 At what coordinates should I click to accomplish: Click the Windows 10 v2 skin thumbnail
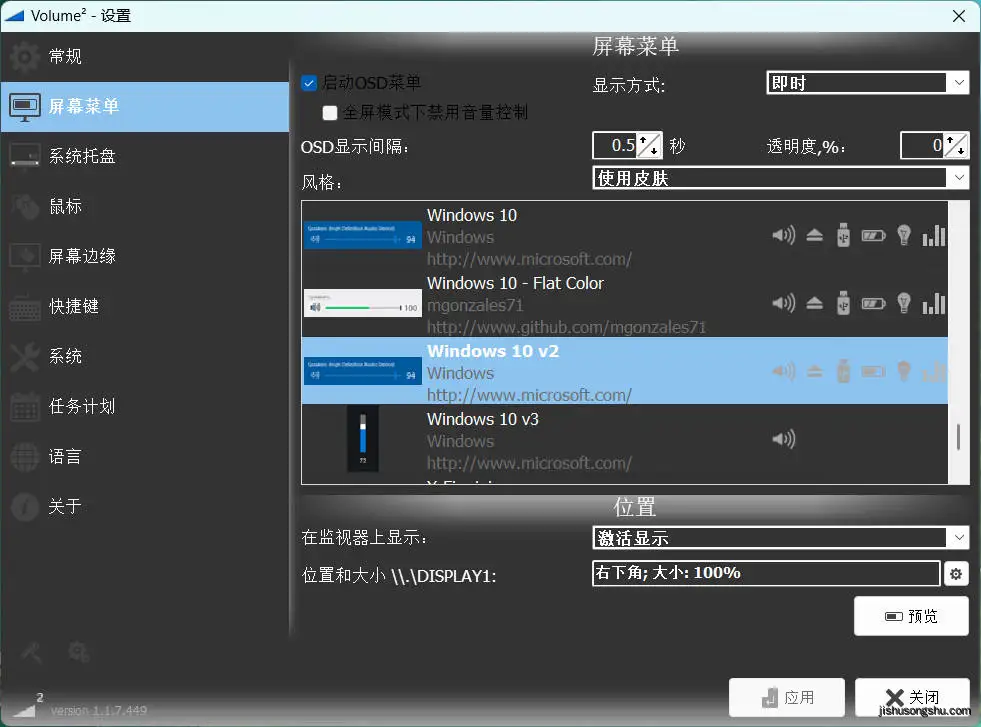click(363, 371)
